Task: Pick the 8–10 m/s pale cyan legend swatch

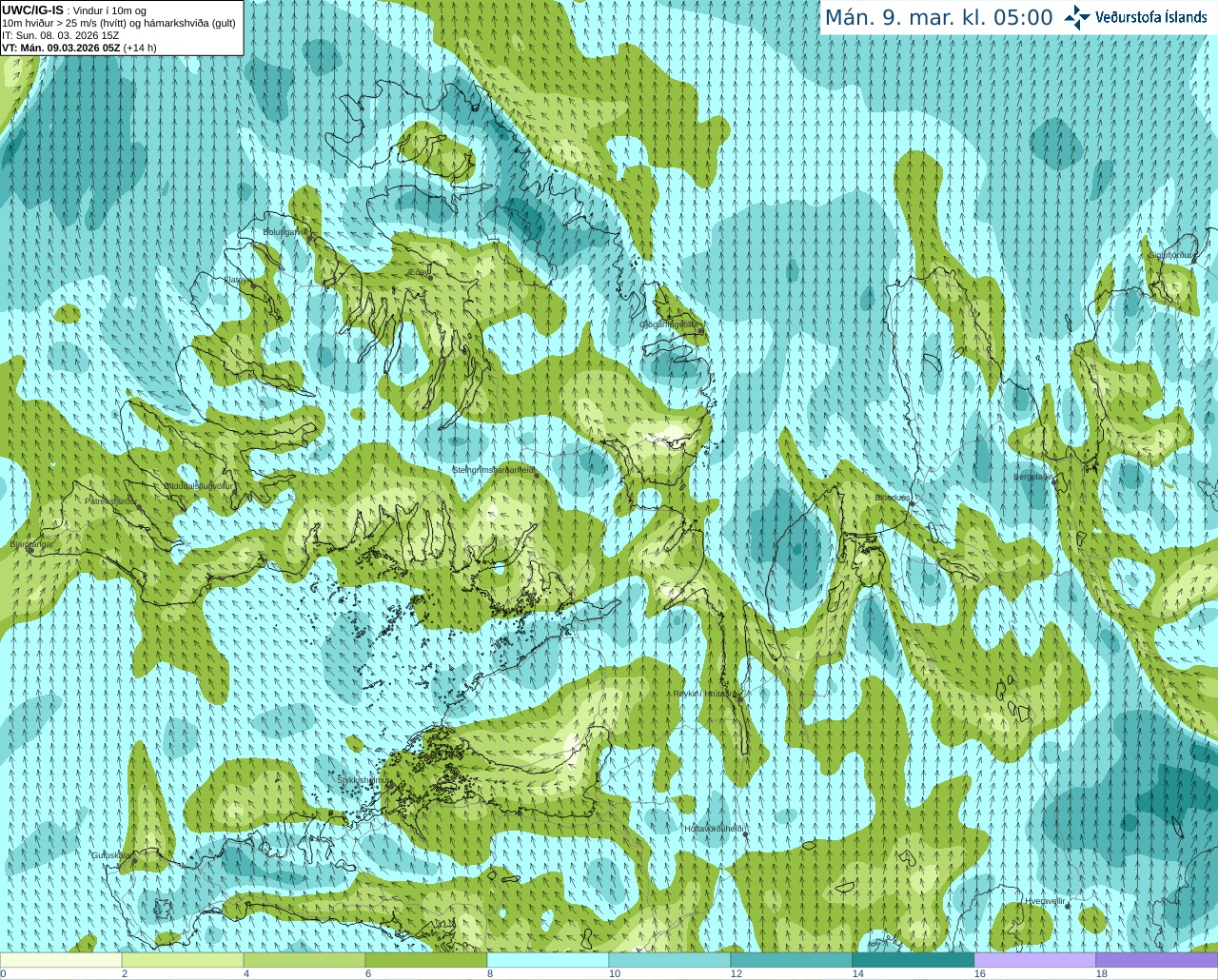Action: [x=548, y=960]
